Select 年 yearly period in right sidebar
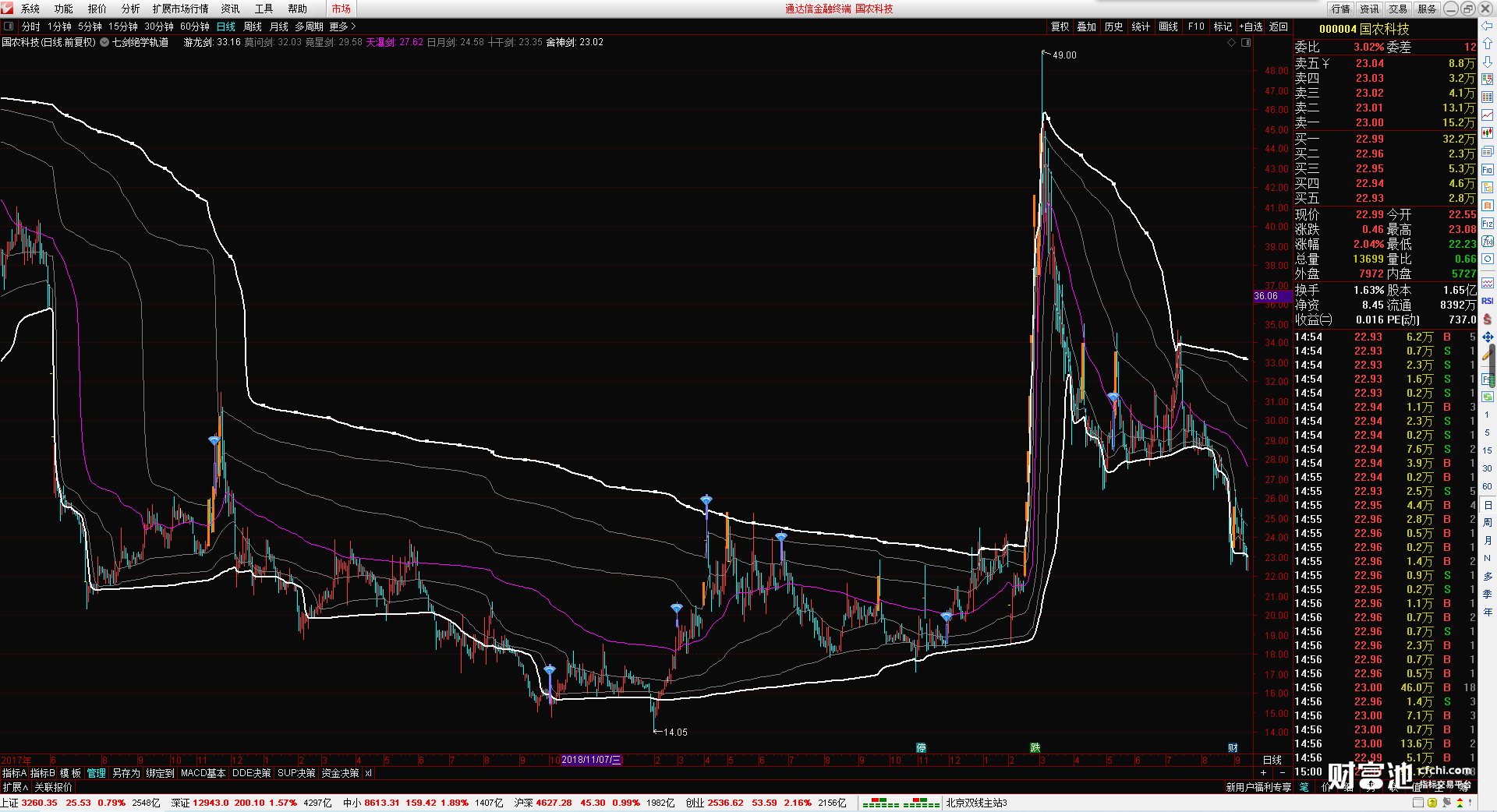This screenshot has width=1497, height=812. pos(1488,612)
